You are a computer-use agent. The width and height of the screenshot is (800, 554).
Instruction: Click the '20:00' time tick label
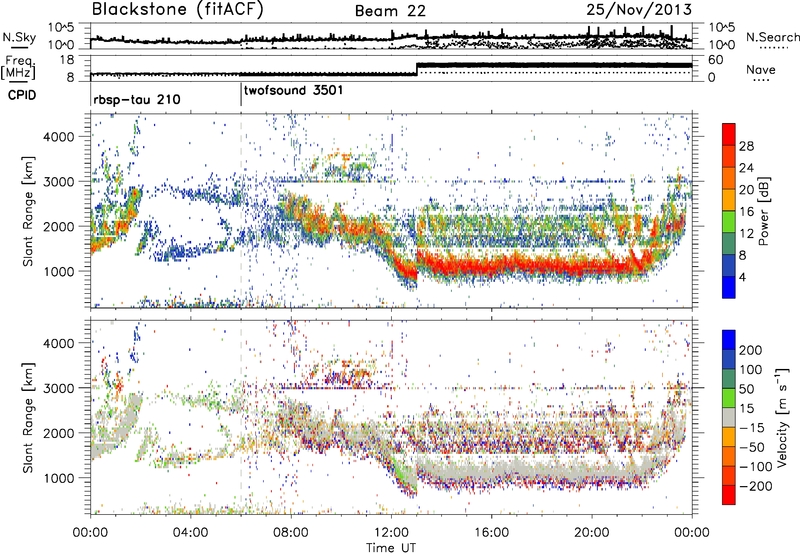click(592, 533)
